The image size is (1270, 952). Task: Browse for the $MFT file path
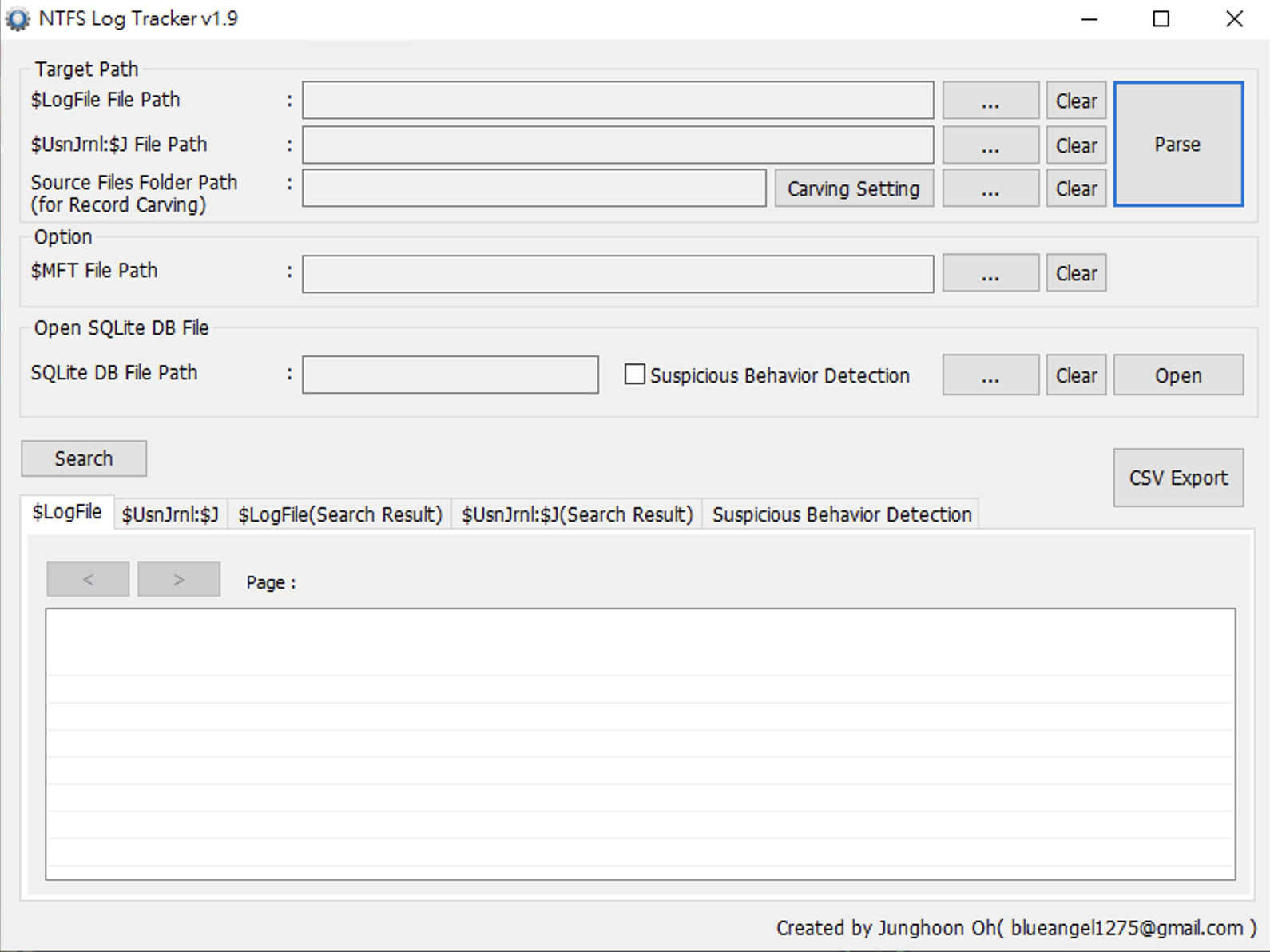pyautogui.click(x=990, y=273)
